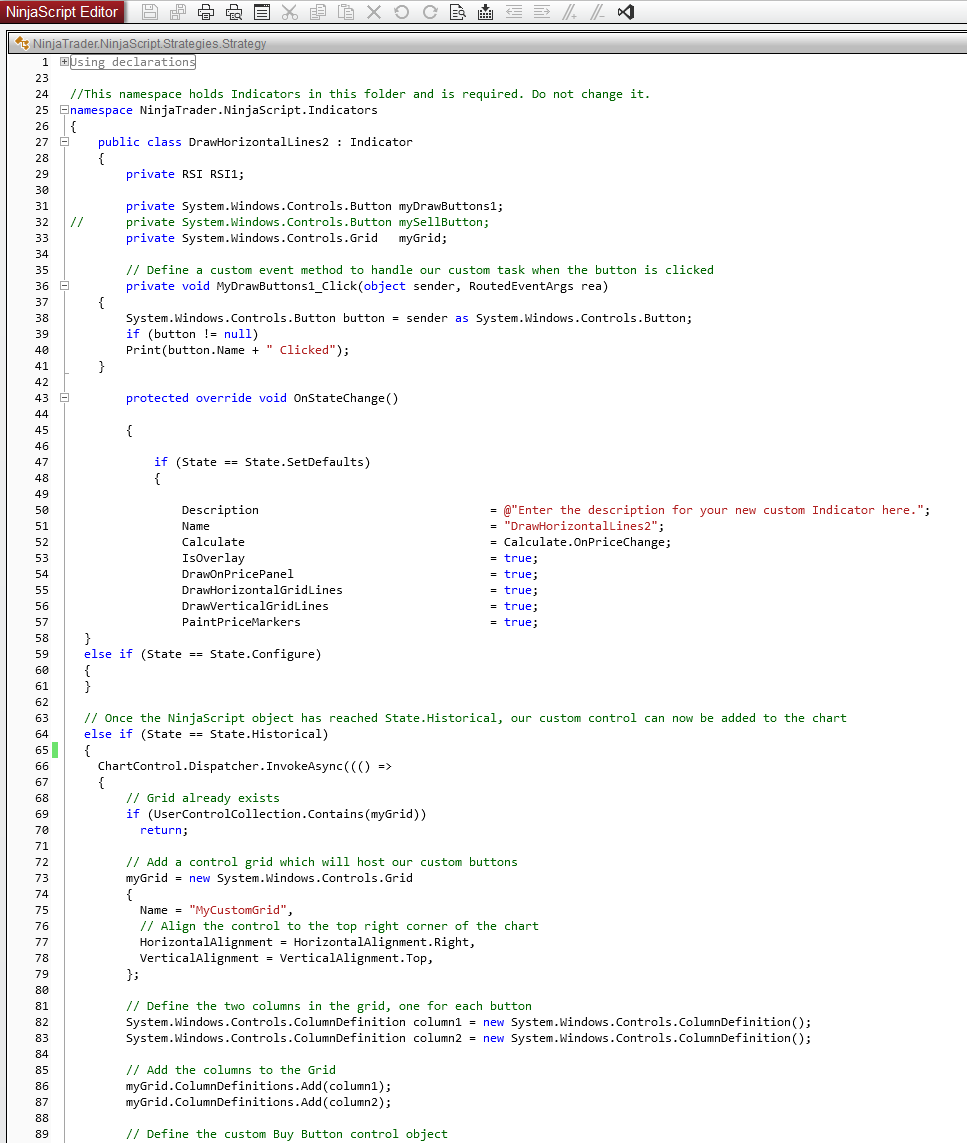The image size is (967, 1143).
Task: Click 'myGrid.ColumnDefinitions.Add(column2);' line
Action: [259, 1103]
